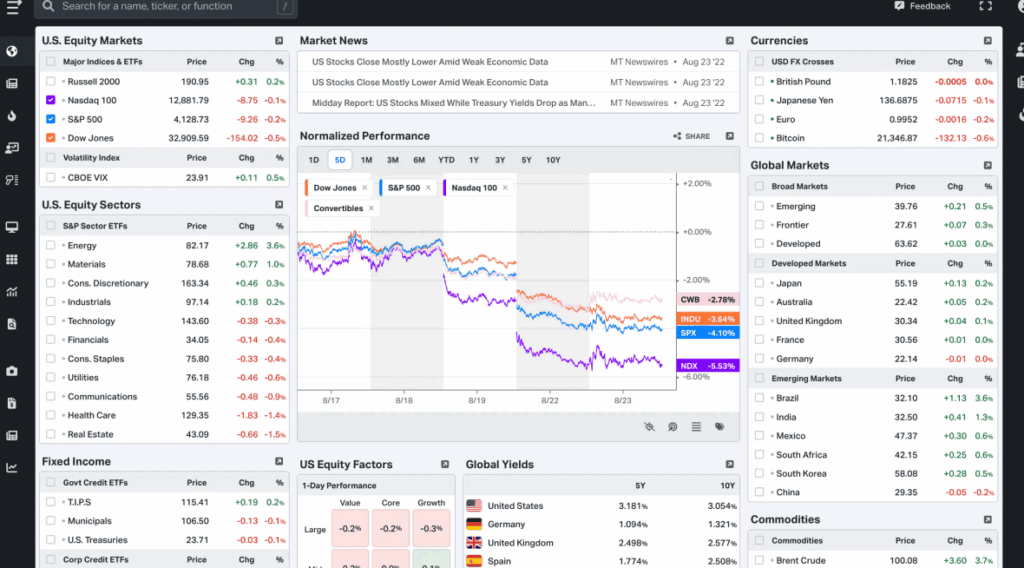Check the British Pound checkbox

pos(759,82)
